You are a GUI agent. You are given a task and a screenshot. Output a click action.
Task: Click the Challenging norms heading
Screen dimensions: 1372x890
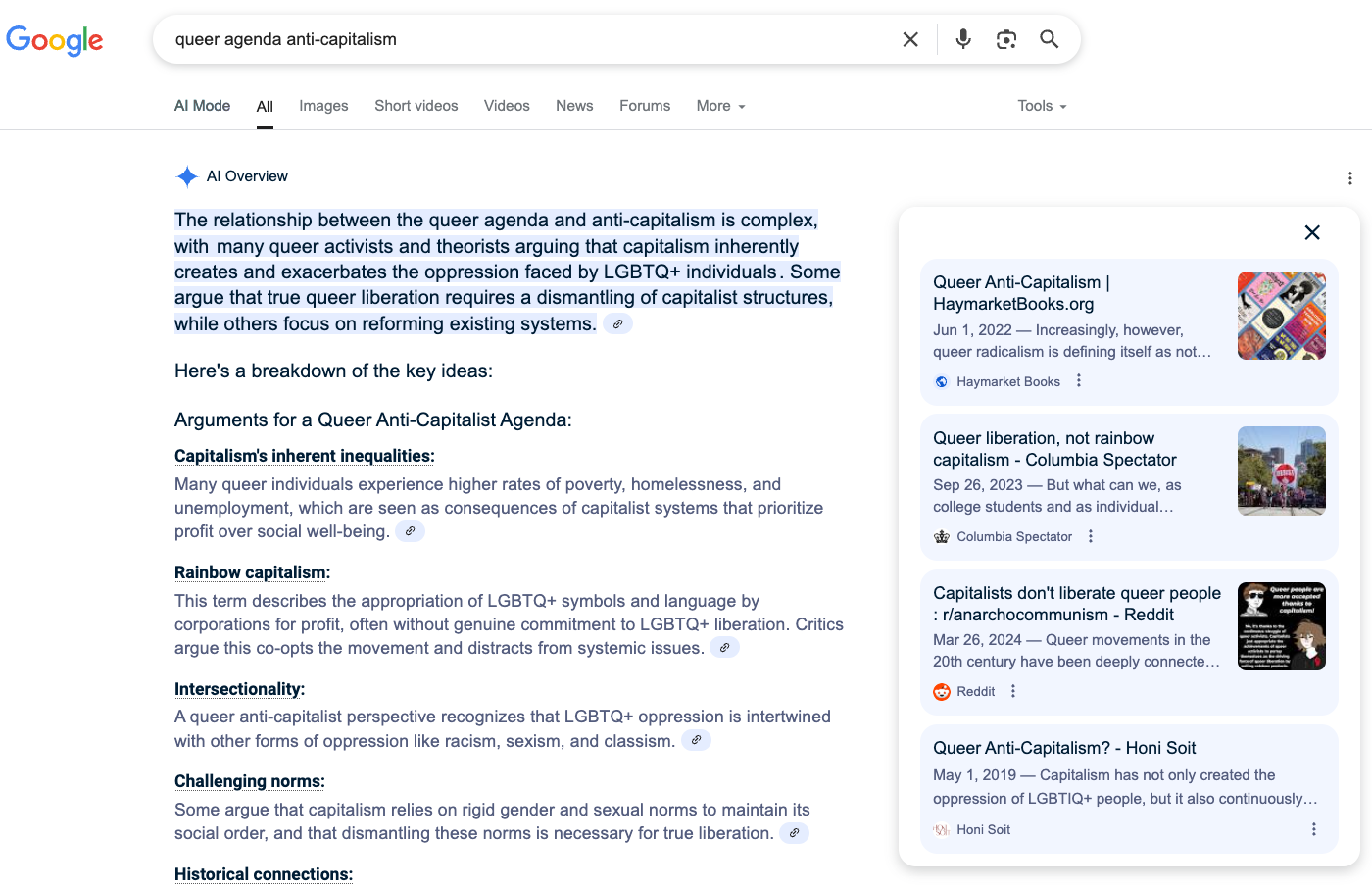point(250,781)
